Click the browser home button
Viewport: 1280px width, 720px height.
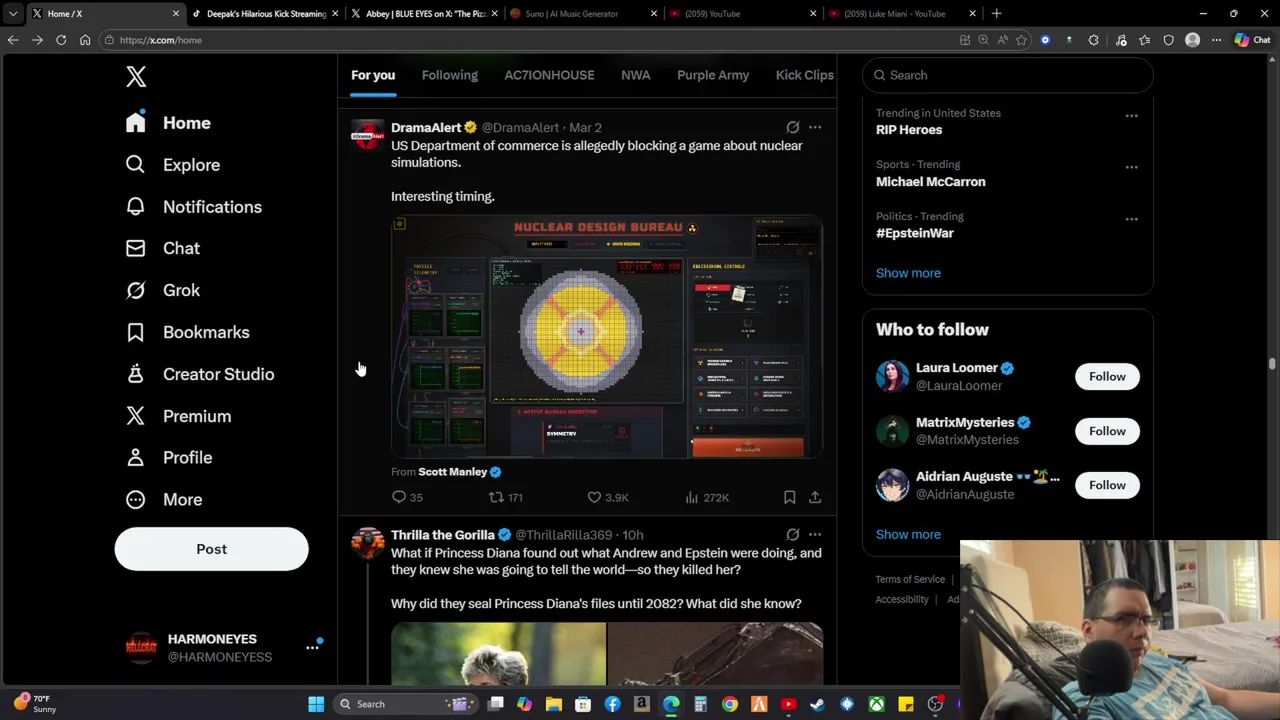(85, 40)
